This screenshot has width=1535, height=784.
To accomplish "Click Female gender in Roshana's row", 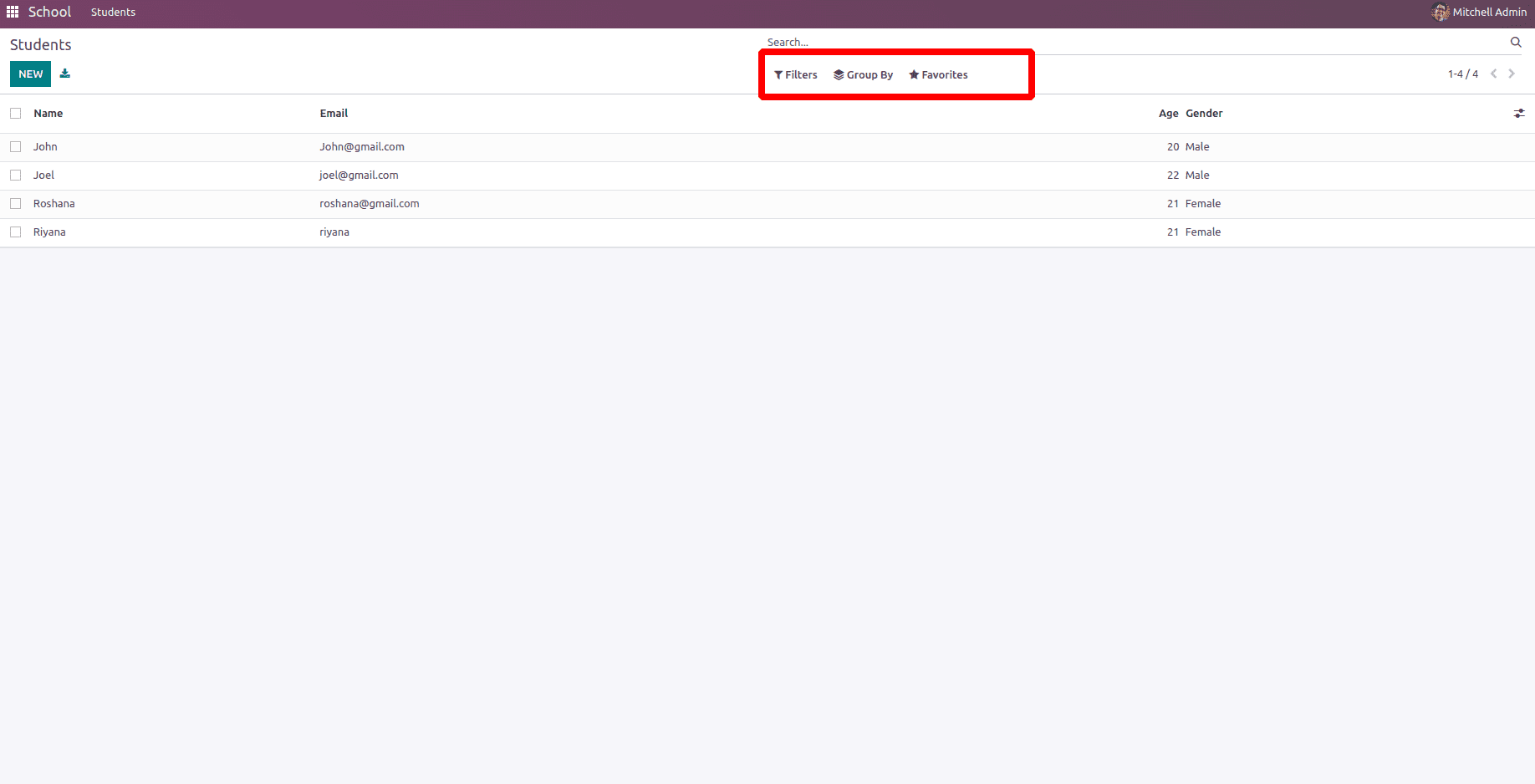I will tap(1203, 204).
